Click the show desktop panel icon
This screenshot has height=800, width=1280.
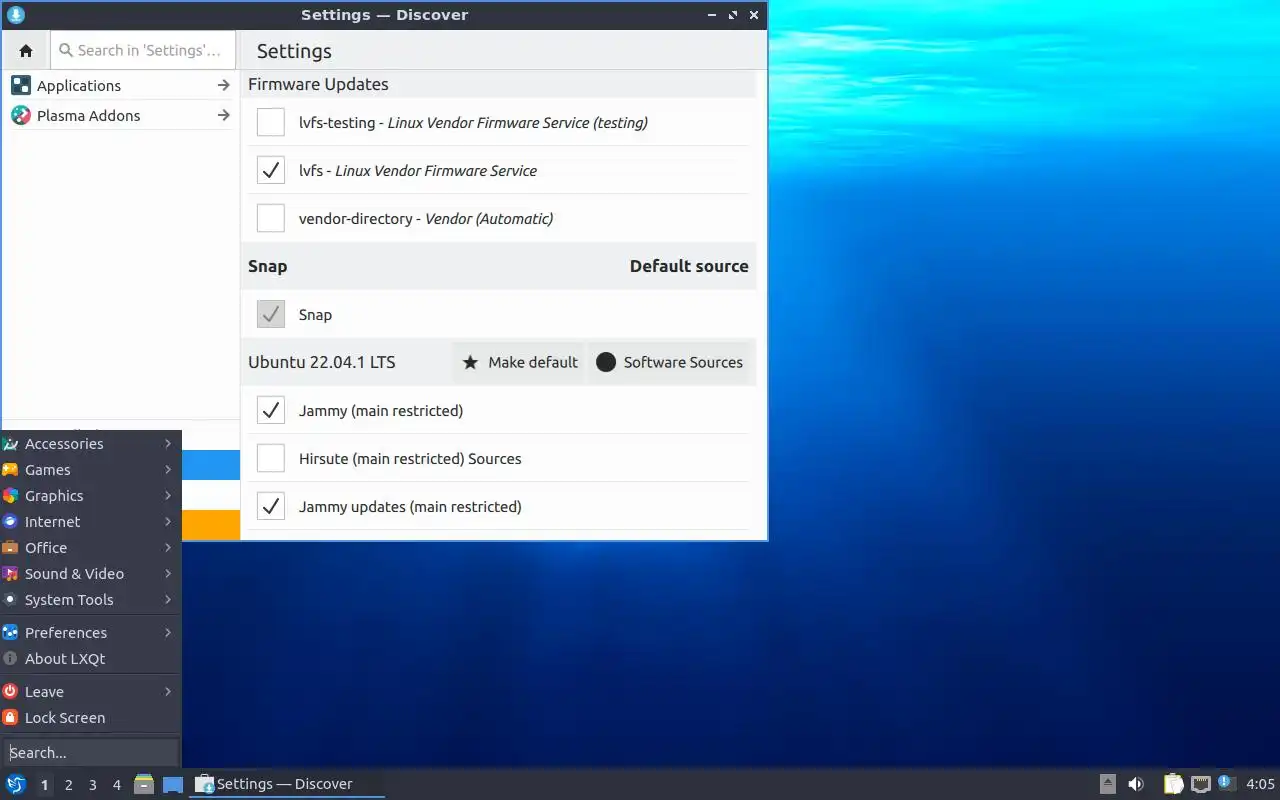click(x=173, y=784)
